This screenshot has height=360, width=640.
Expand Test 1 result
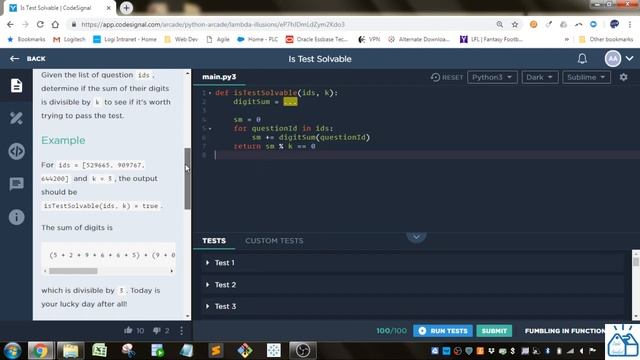(x=413, y=263)
